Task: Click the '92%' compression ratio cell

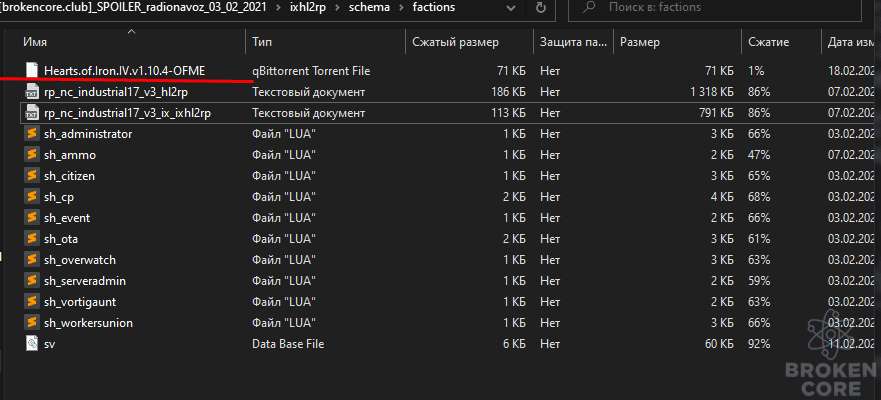Action: click(x=759, y=344)
